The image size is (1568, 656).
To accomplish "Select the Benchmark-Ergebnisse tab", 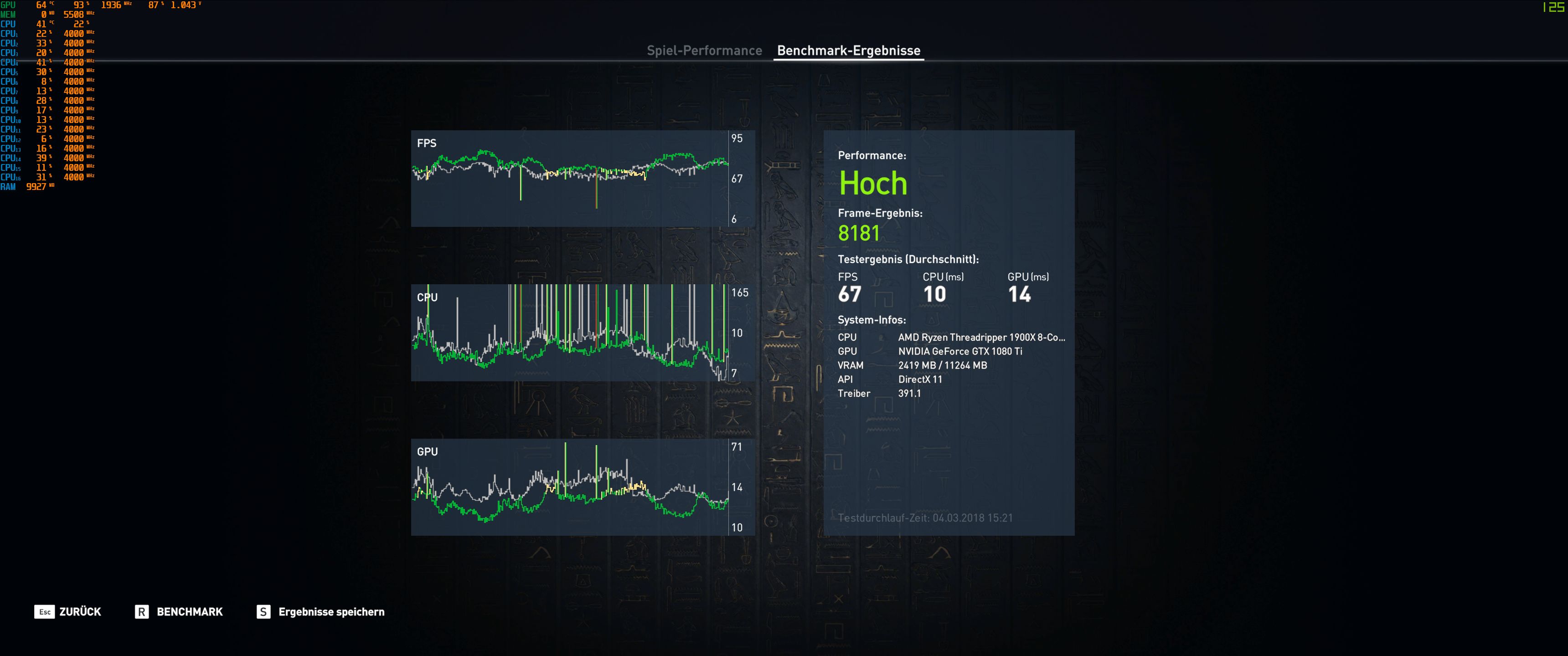I will (x=849, y=51).
